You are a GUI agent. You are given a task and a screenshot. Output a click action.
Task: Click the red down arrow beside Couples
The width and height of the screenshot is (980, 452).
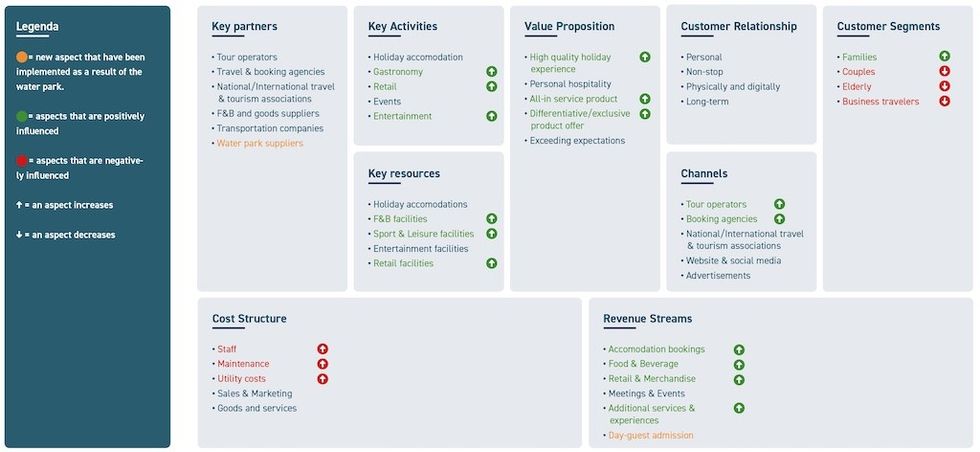coord(945,72)
